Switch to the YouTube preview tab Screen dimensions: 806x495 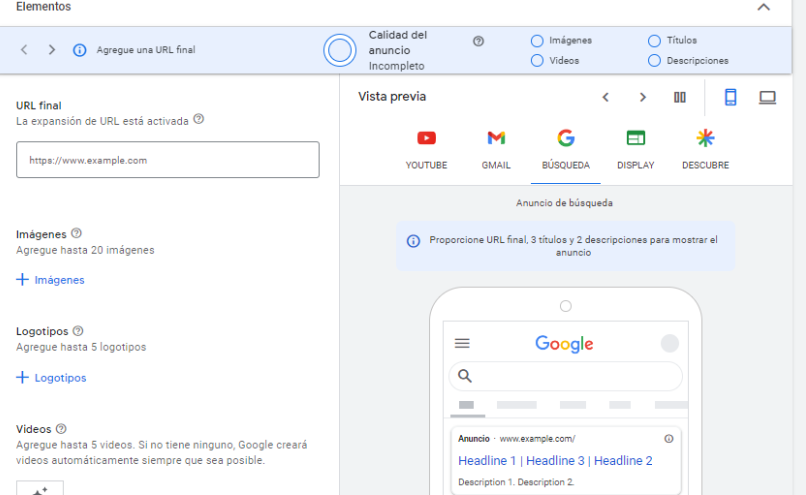426,149
